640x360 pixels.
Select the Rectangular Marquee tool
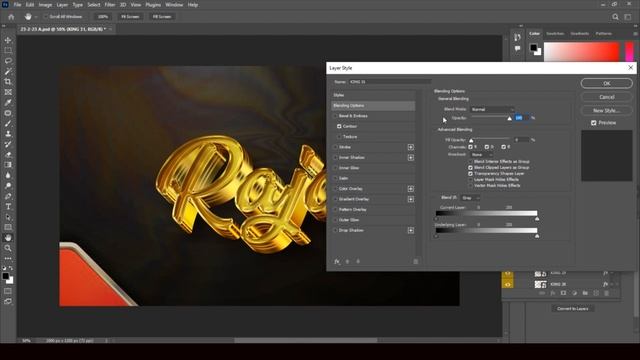[x=8, y=50]
